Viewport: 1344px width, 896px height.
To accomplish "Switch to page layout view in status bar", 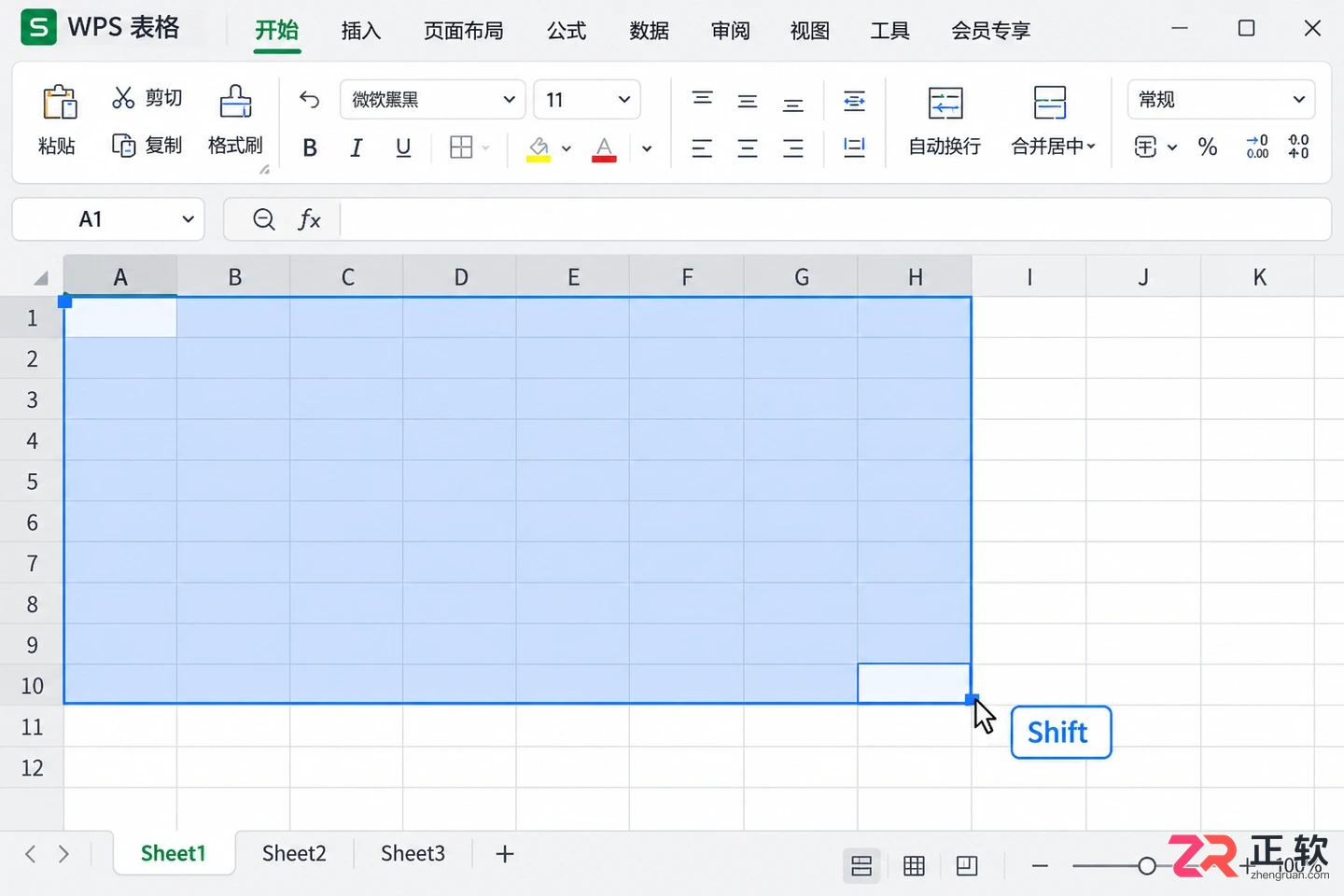I will pos(914,866).
